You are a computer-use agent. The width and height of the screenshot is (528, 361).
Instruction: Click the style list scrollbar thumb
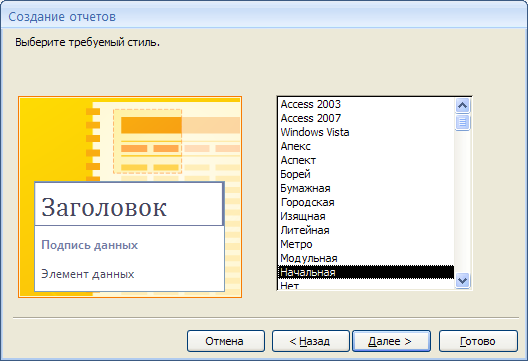pos(462,122)
